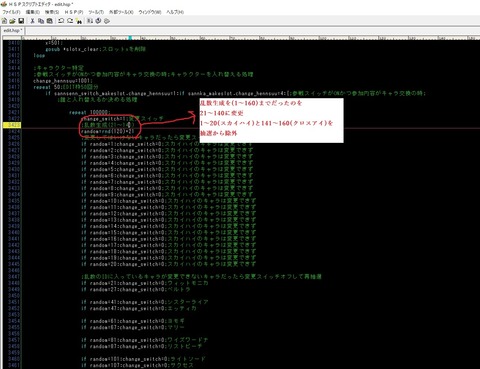Image resolution: width=480 pixels, height=369 pixels.
Task: Click the Cut scissors icon
Action: pyautogui.click(x=32, y=21)
